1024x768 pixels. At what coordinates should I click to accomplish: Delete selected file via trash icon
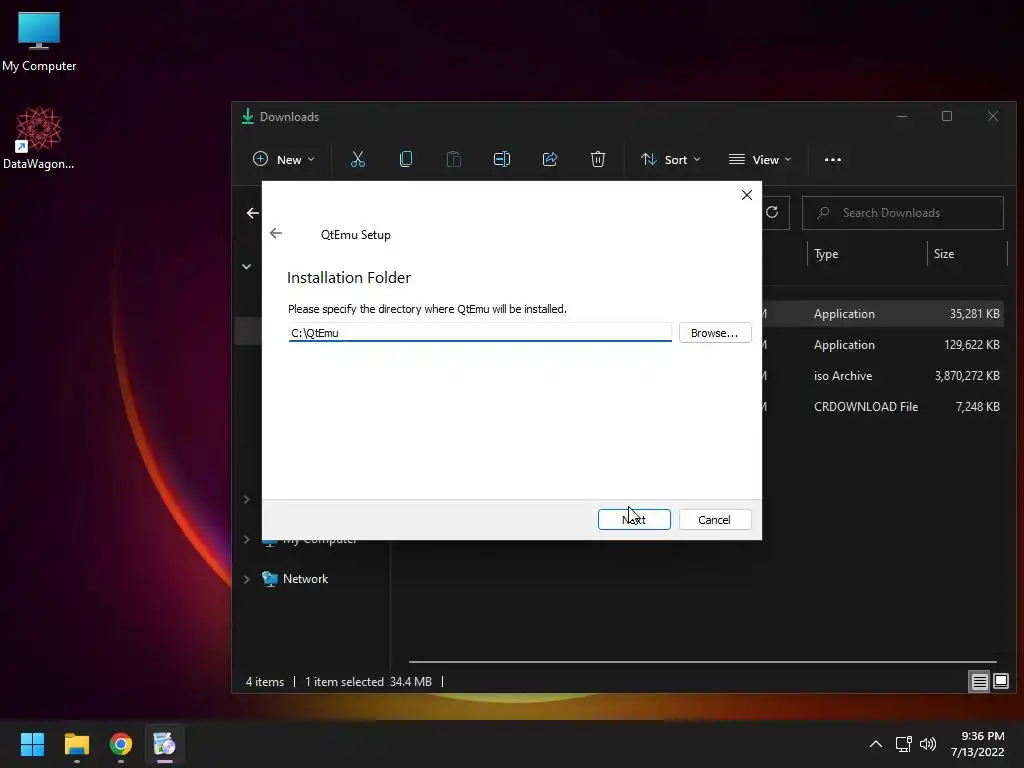pos(598,159)
